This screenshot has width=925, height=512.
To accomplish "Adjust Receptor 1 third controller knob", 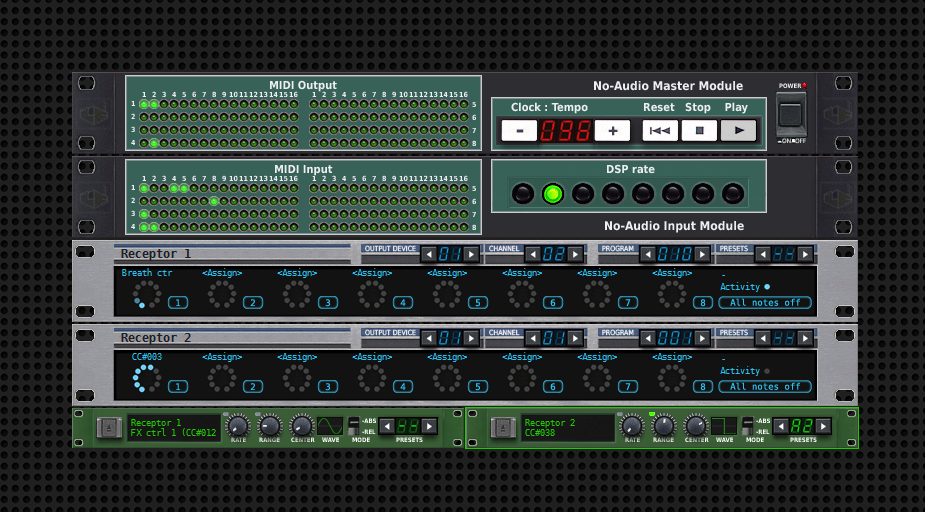I will 297,294.
